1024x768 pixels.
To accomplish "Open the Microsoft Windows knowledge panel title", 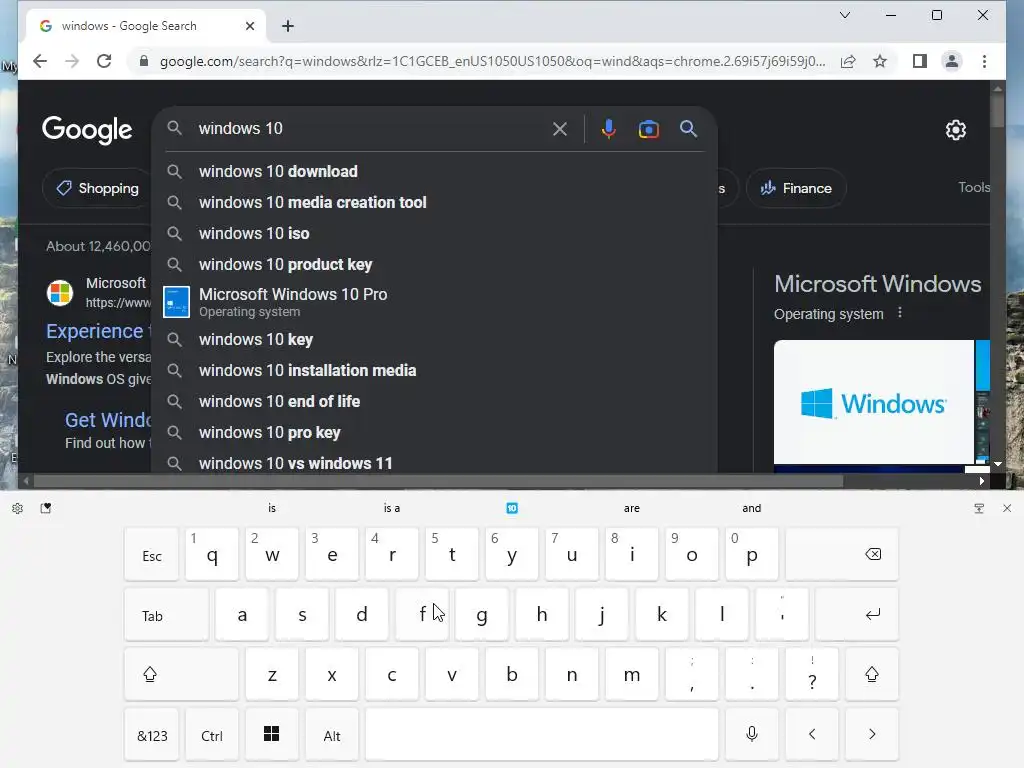I will [x=877, y=284].
